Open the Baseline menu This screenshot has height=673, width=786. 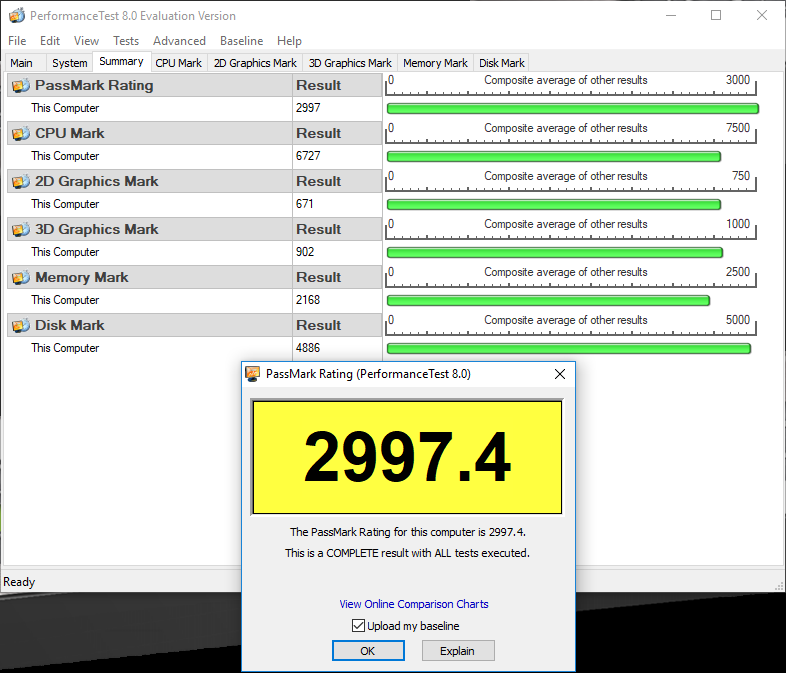242,41
